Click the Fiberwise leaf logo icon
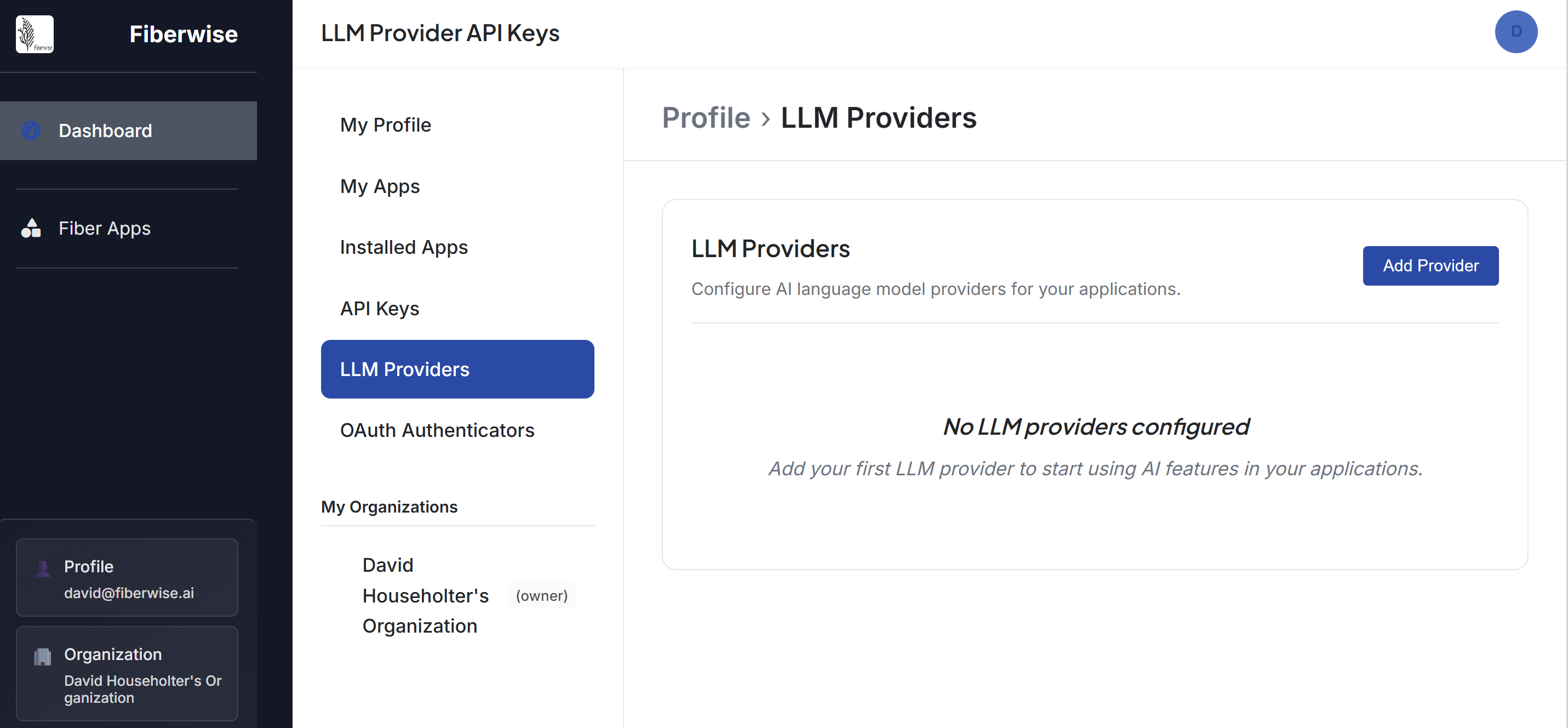This screenshot has height=728, width=1568. tap(34, 34)
